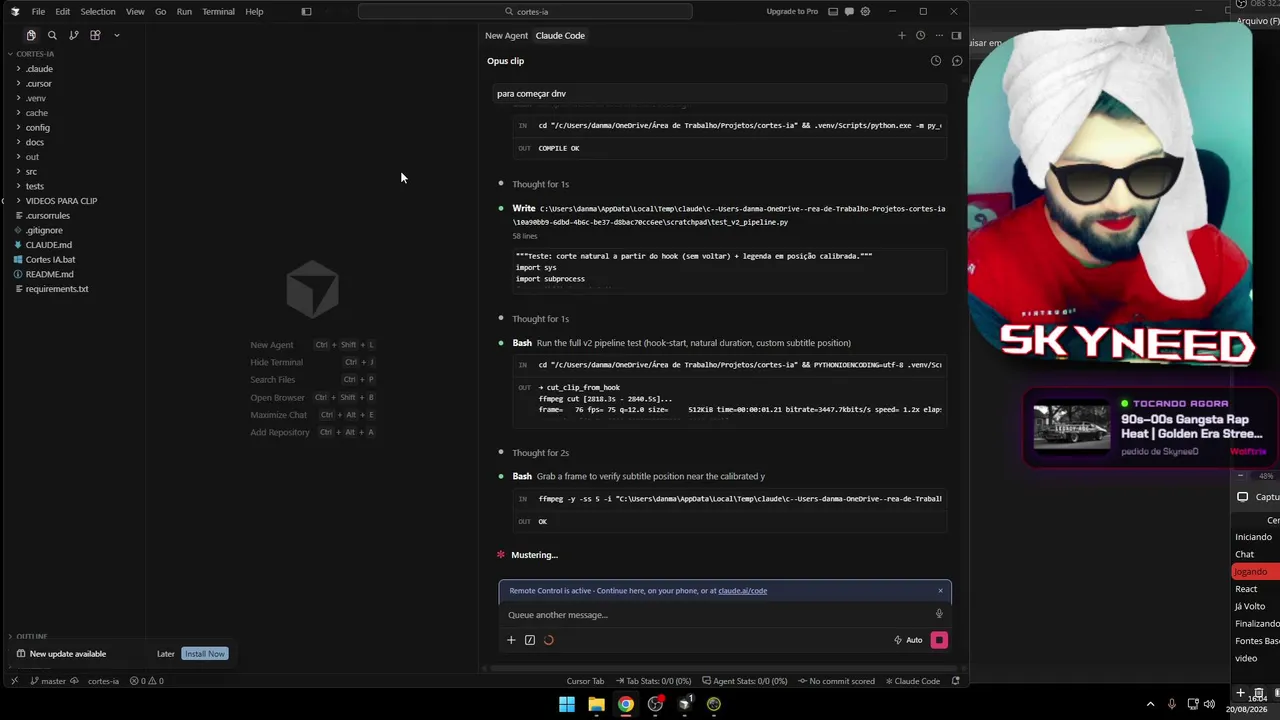Image resolution: width=1280 pixels, height=720 pixels.
Task: Attach a file with the plus icon
Action: (x=511, y=640)
